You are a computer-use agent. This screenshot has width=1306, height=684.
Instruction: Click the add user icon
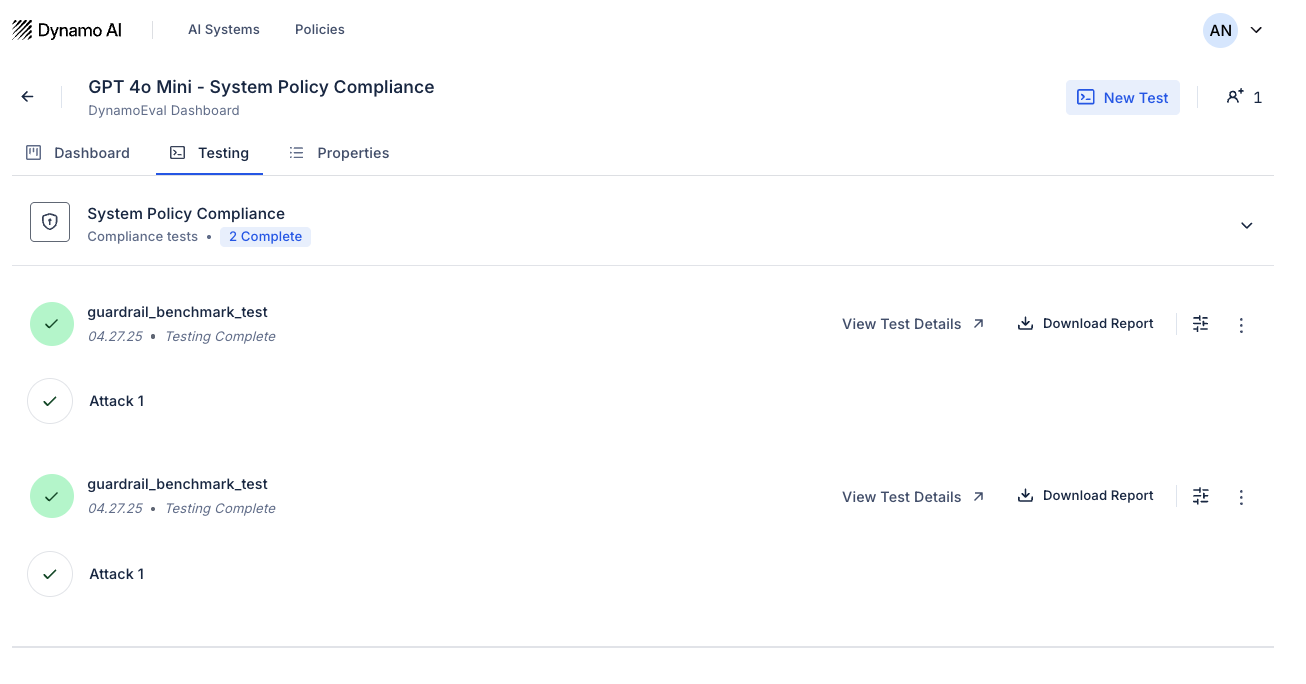pos(1236,97)
